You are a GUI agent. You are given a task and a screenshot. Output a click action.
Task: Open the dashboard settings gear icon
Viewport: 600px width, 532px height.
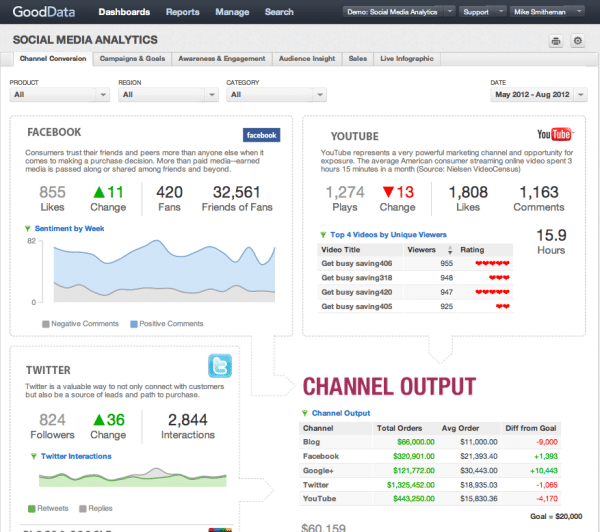tap(577, 41)
